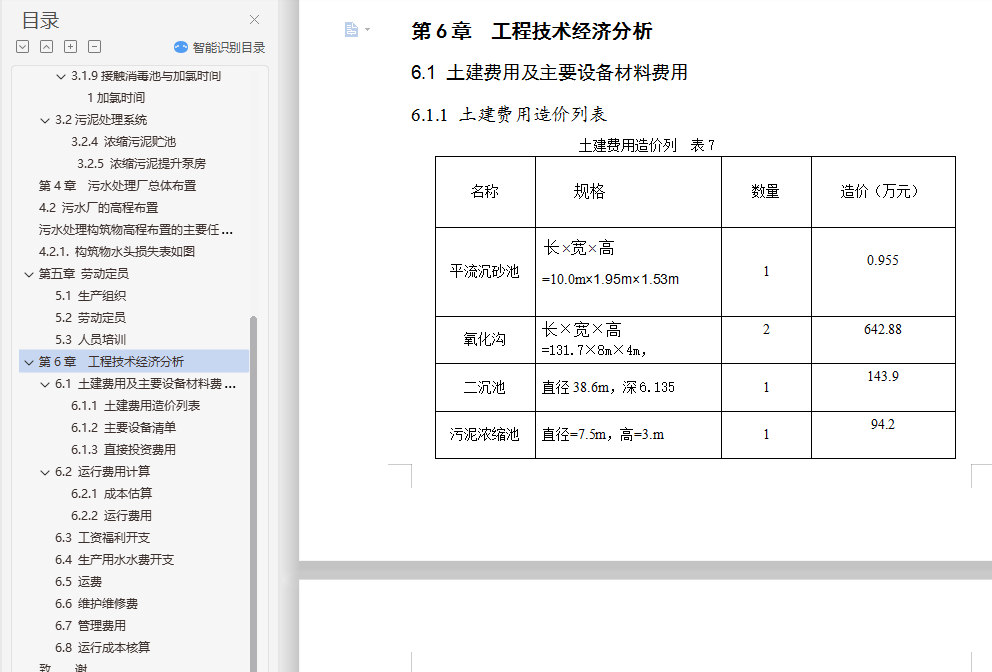992x672 pixels.
Task: Select 6.1.2 主要设备清单 in outline
Action: click(x=123, y=428)
